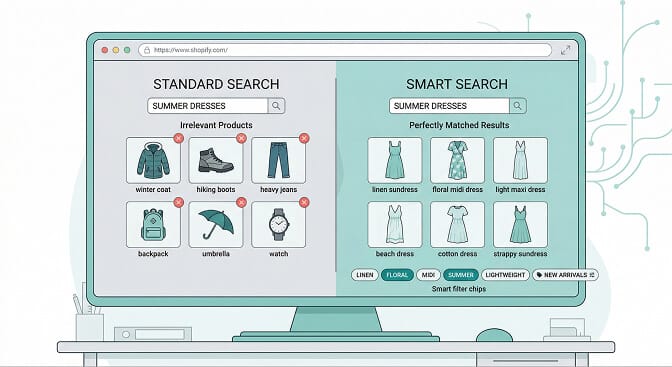The image size is (672, 367).
Task: Click the 'STANDARD SEARCH' heading
Action: point(216,84)
